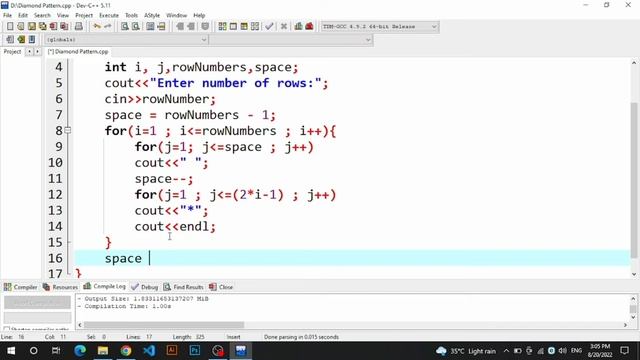Click the compile log scroll right arrow
Screen dimensions: 640x360
625,325
